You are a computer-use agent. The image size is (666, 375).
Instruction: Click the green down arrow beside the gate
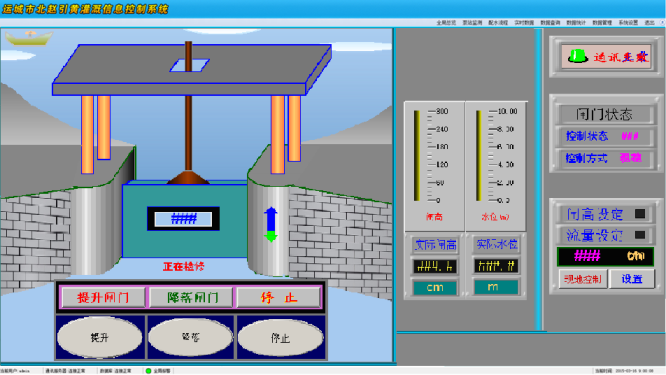point(271,236)
